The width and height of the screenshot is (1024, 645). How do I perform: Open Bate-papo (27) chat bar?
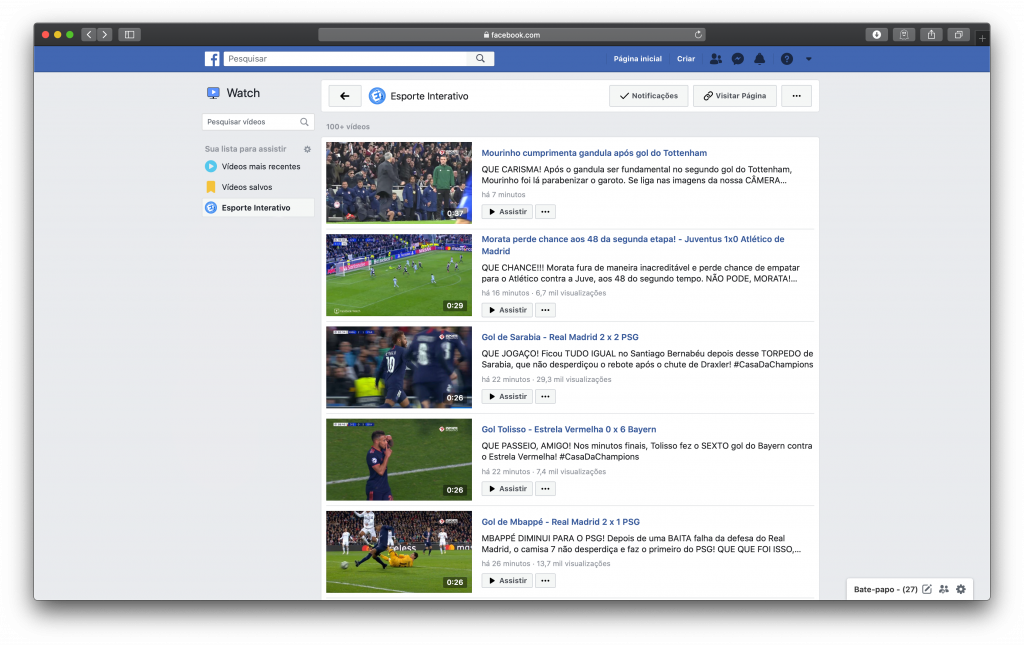pyautogui.click(x=885, y=589)
